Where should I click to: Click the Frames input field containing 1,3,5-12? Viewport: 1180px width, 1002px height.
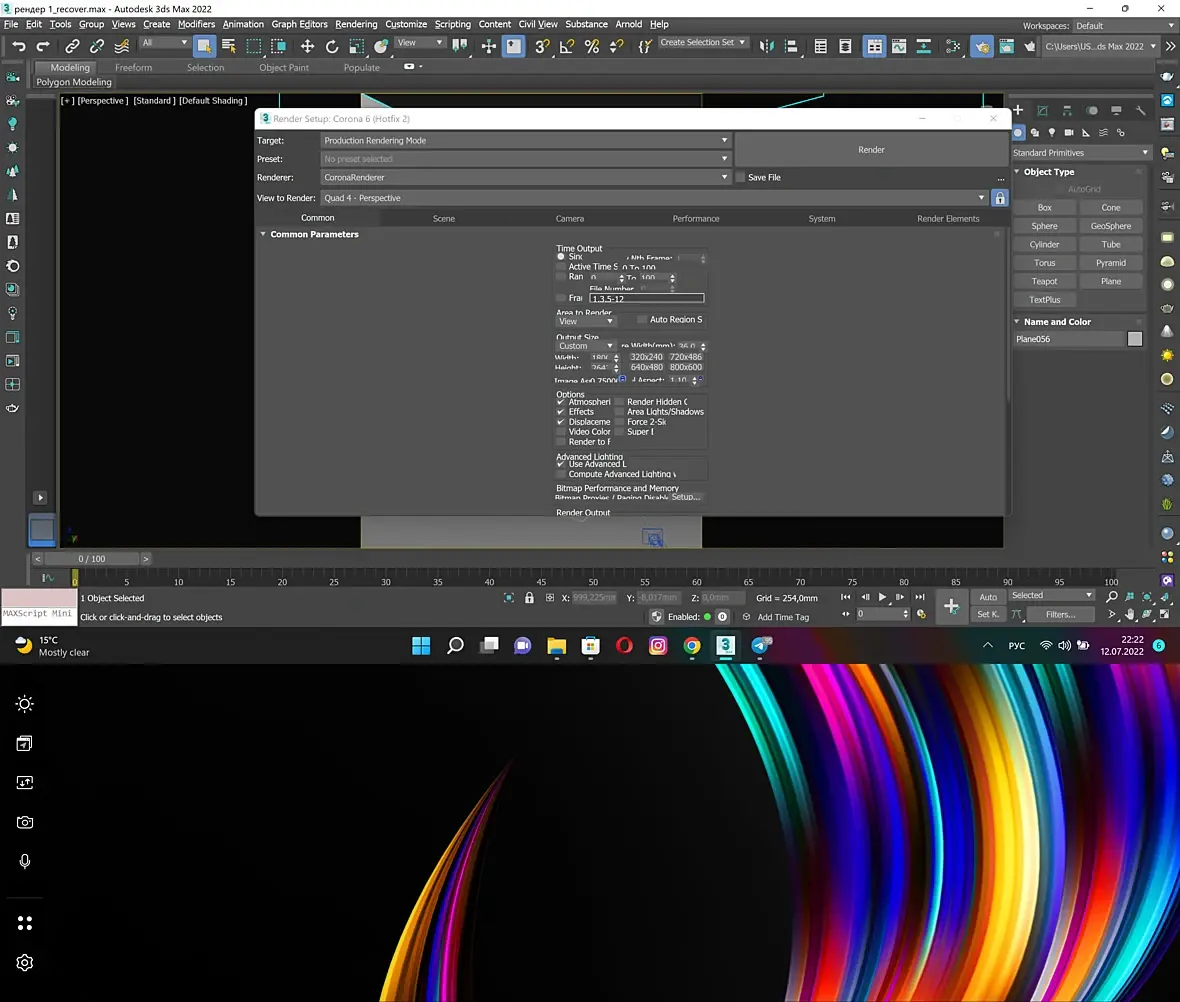[x=647, y=299]
